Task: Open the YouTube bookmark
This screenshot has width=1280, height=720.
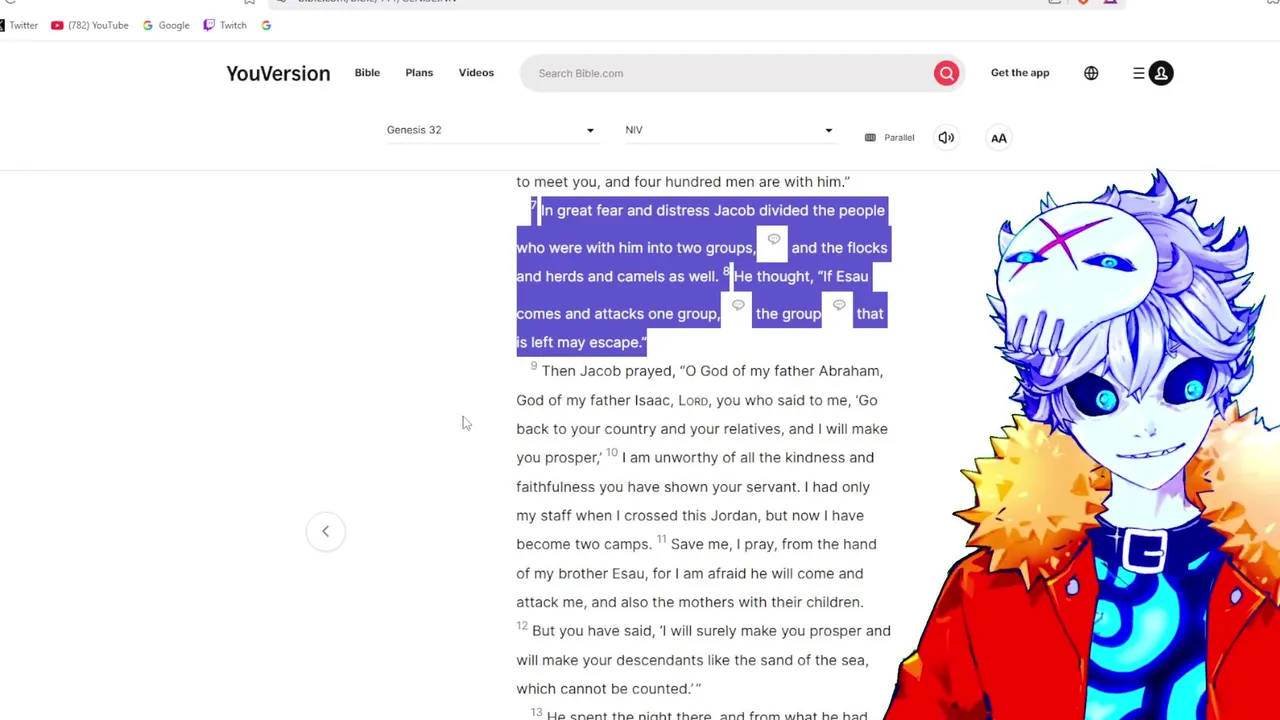Action: point(90,25)
